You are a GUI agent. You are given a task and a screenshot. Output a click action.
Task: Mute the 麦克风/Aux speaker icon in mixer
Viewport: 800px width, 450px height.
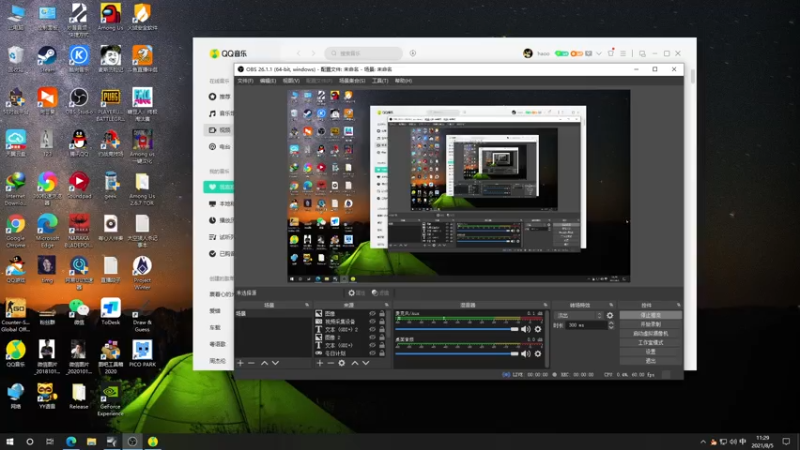point(526,329)
